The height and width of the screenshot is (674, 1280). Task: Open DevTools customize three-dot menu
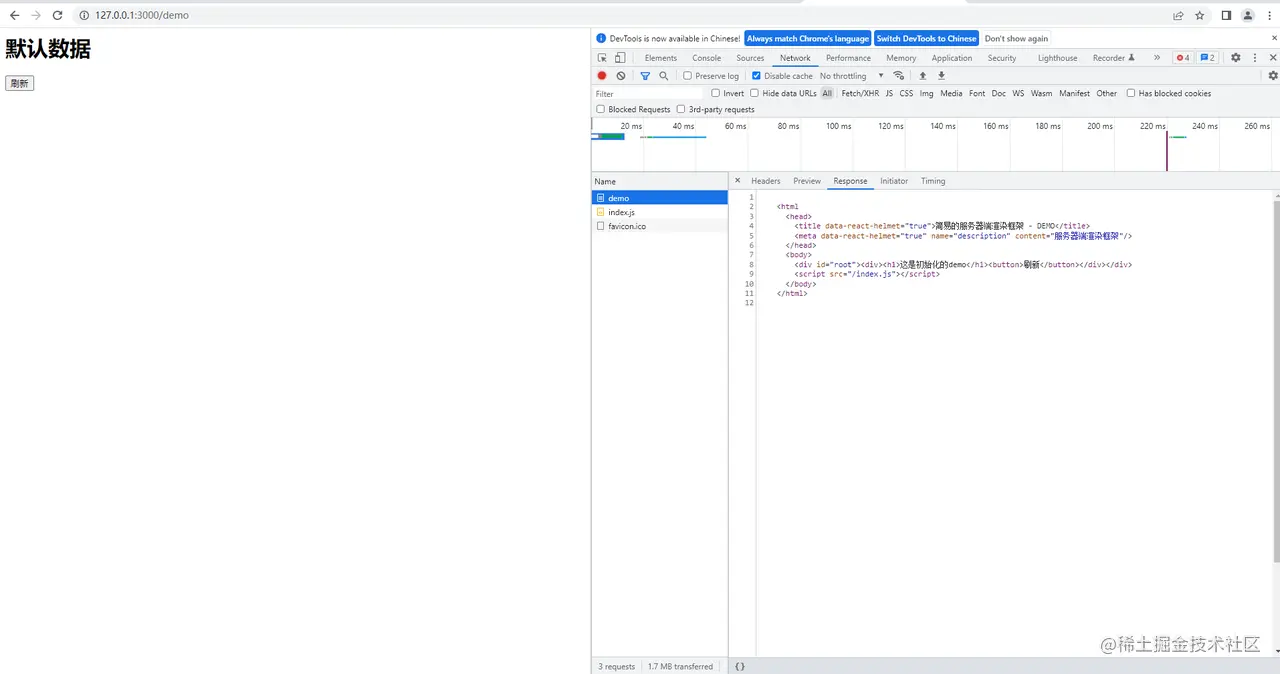click(x=1255, y=58)
